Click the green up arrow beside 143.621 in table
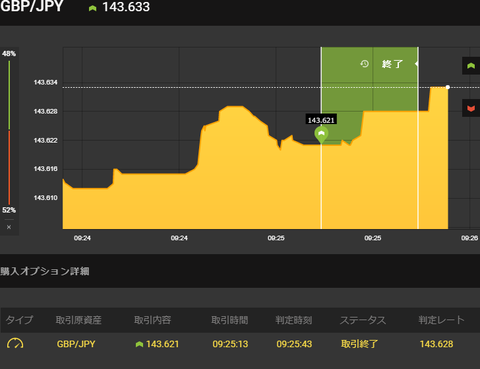This screenshot has height=369, width=480. [x=139, y=344]
